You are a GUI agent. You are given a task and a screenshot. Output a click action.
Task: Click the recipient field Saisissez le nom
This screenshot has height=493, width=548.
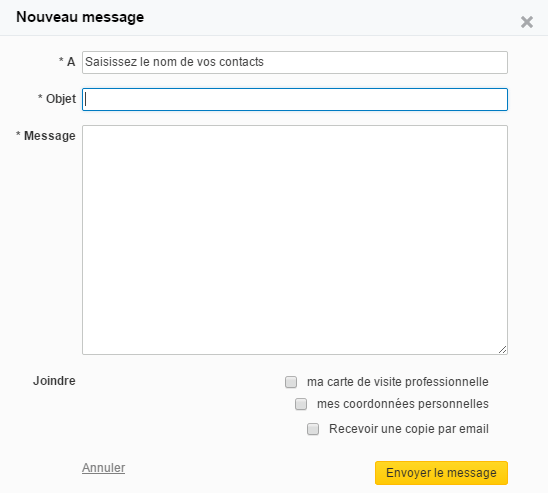click(295, 62)
